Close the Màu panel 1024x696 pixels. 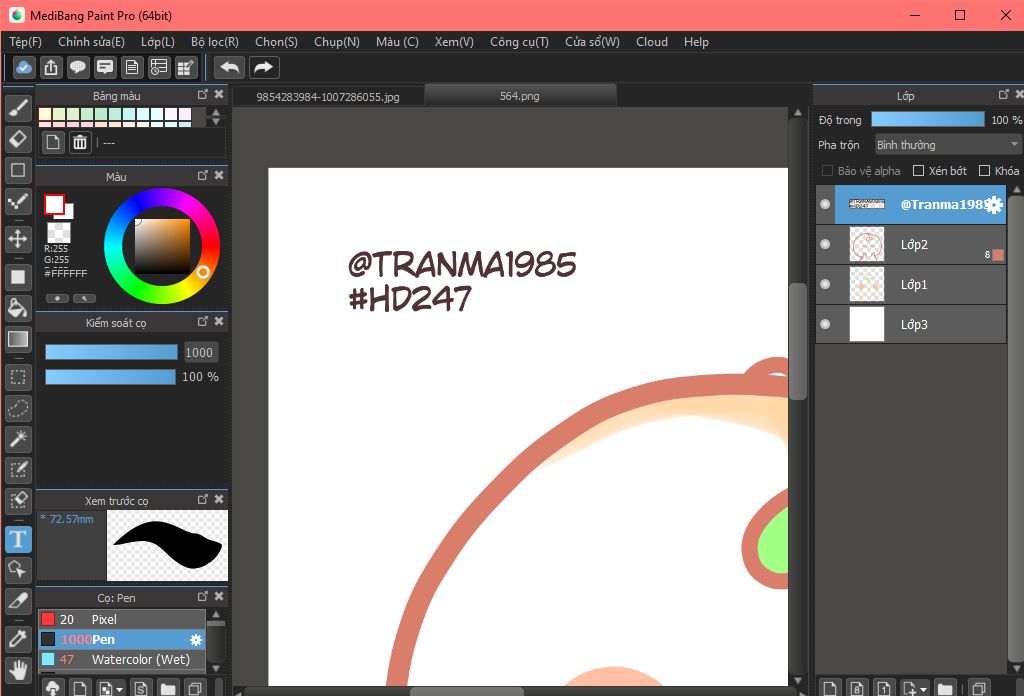219,176
